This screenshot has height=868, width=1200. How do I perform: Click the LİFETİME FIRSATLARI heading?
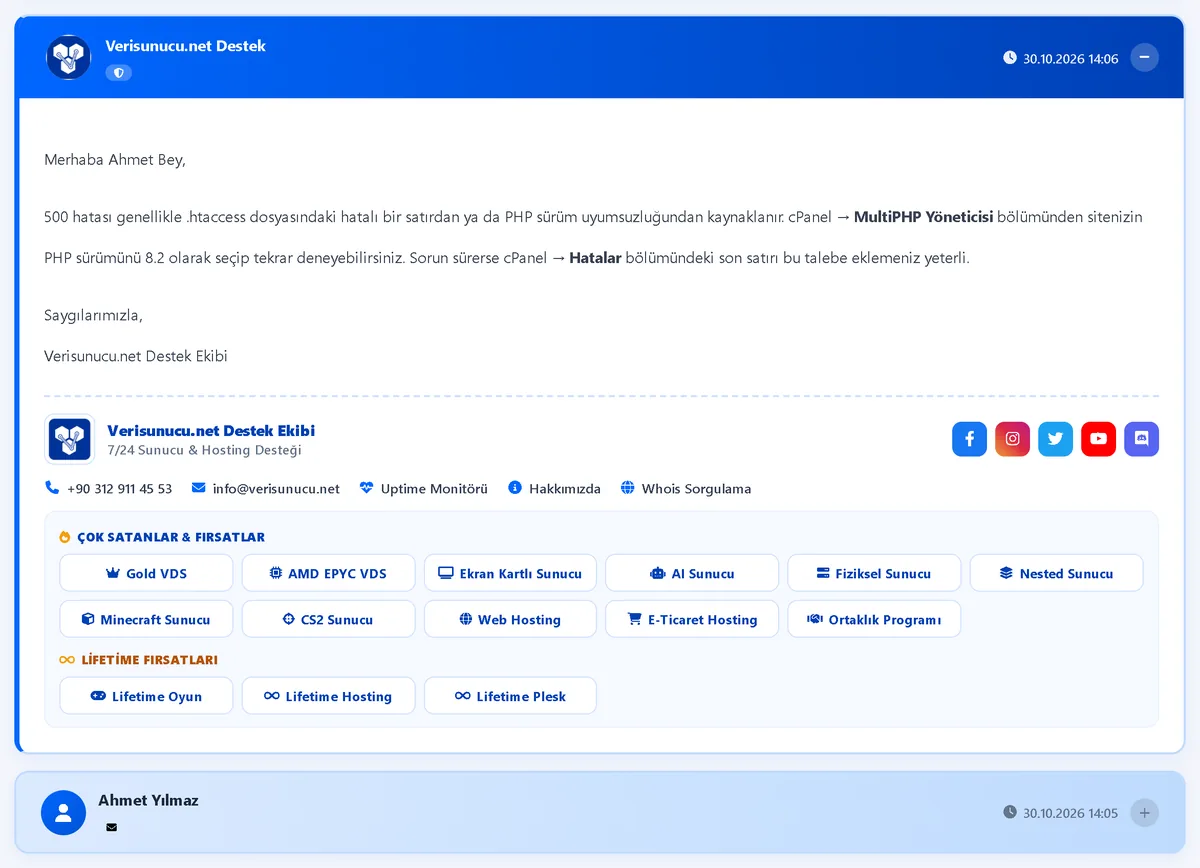(149, 660)
